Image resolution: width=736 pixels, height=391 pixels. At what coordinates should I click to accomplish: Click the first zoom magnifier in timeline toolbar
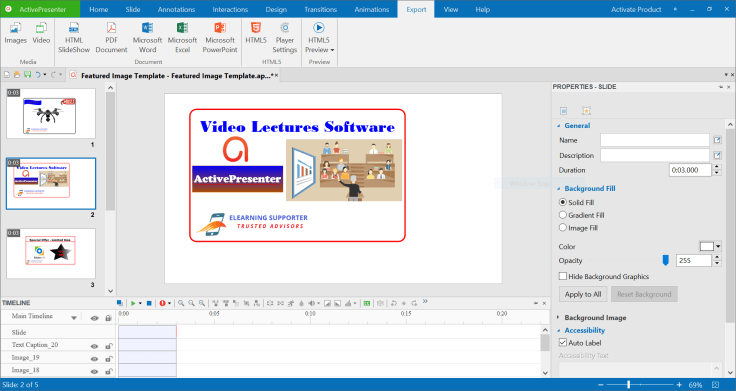[x=181, y=303]
